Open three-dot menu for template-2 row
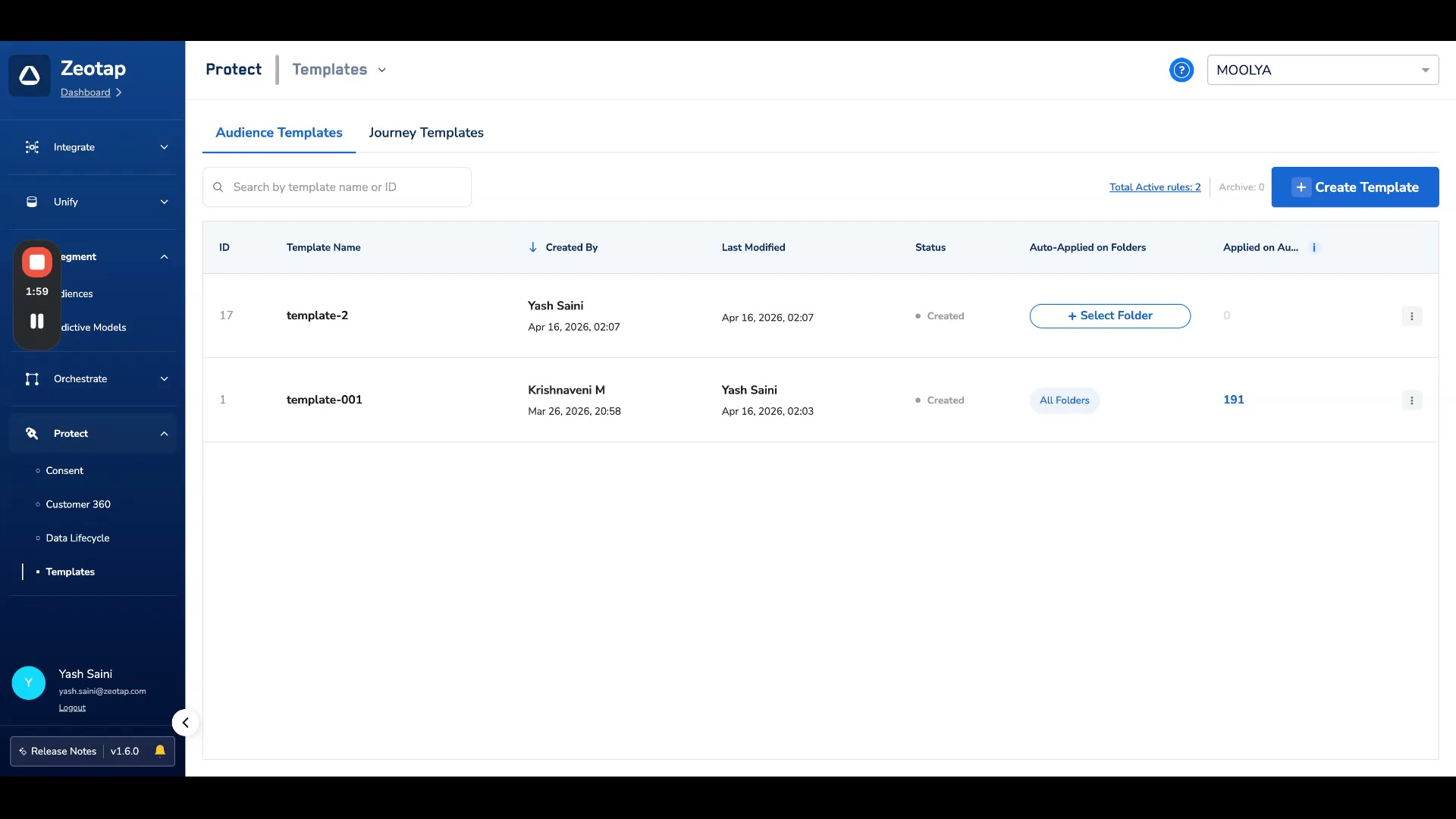The width and height of the screenshot is (1456, 819). coord(1411,316)
